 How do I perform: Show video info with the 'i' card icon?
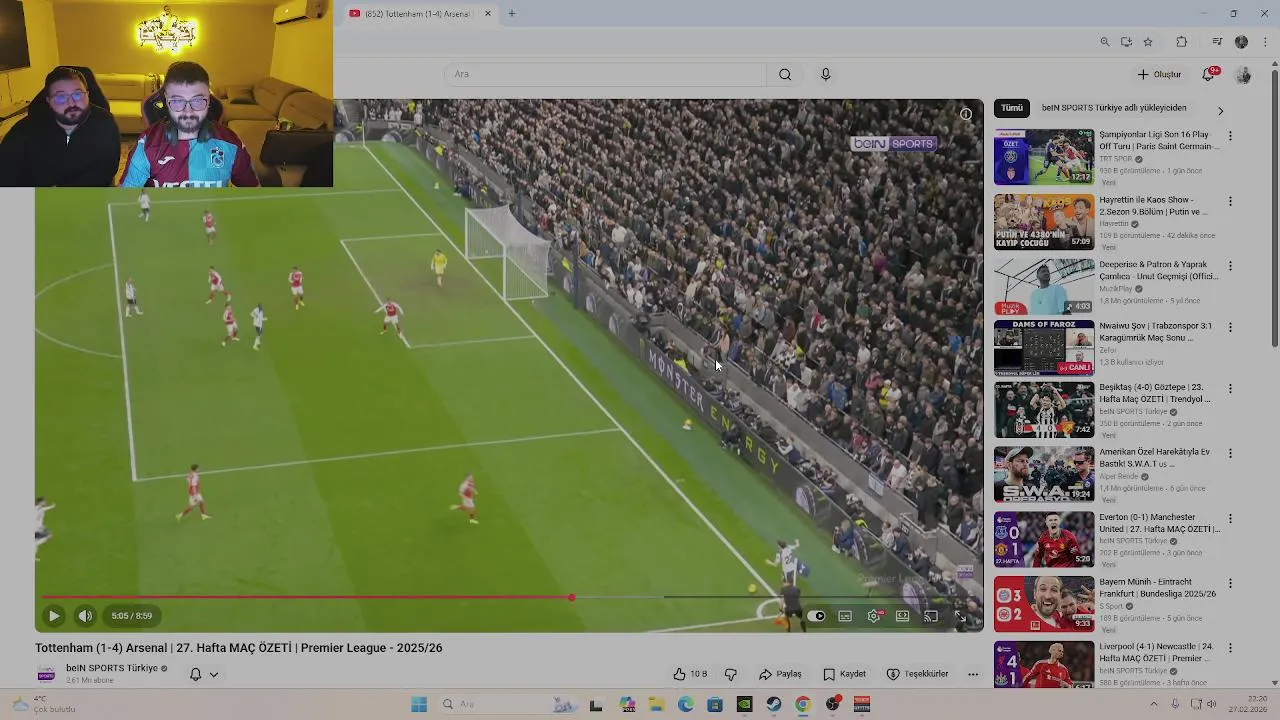click(x=966, y=114)
